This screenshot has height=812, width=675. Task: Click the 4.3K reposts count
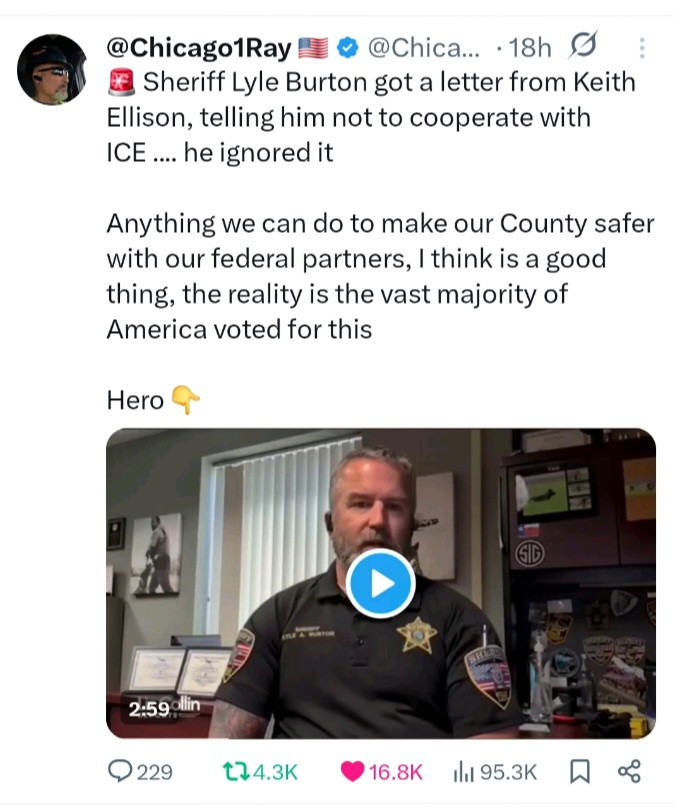pos(276,772)
